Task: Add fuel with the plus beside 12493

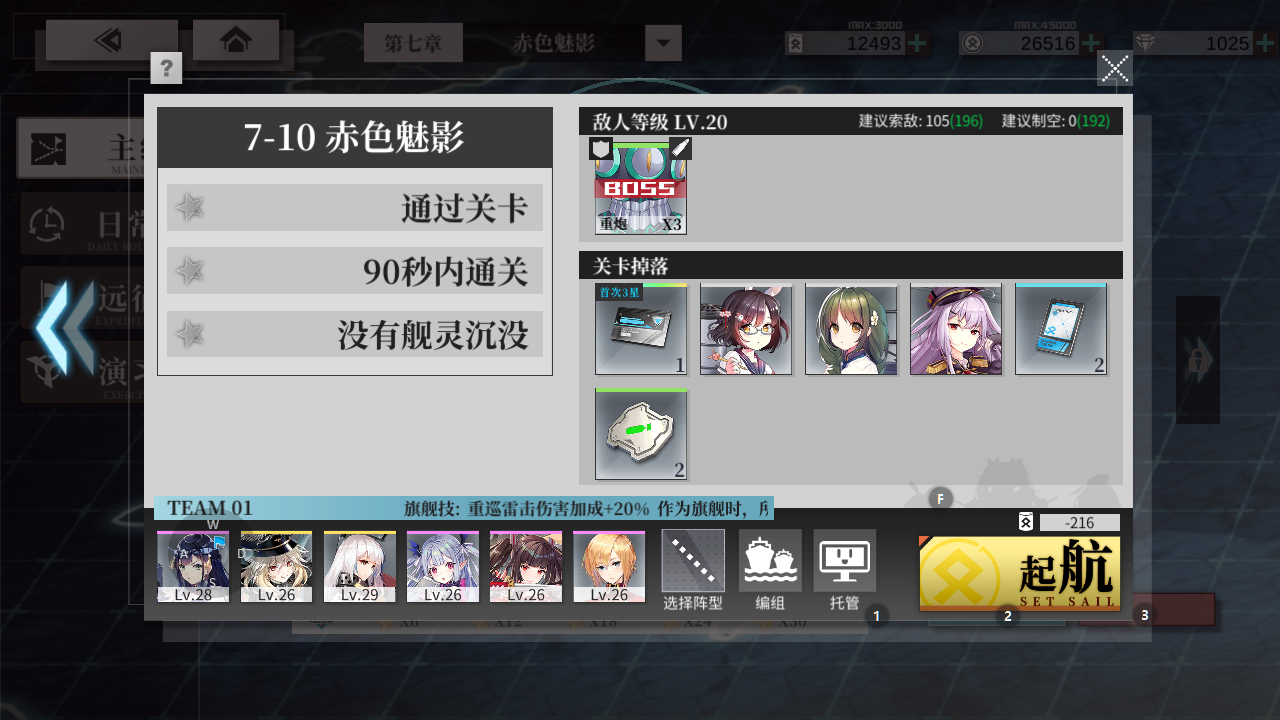Action: click(918, 43)
